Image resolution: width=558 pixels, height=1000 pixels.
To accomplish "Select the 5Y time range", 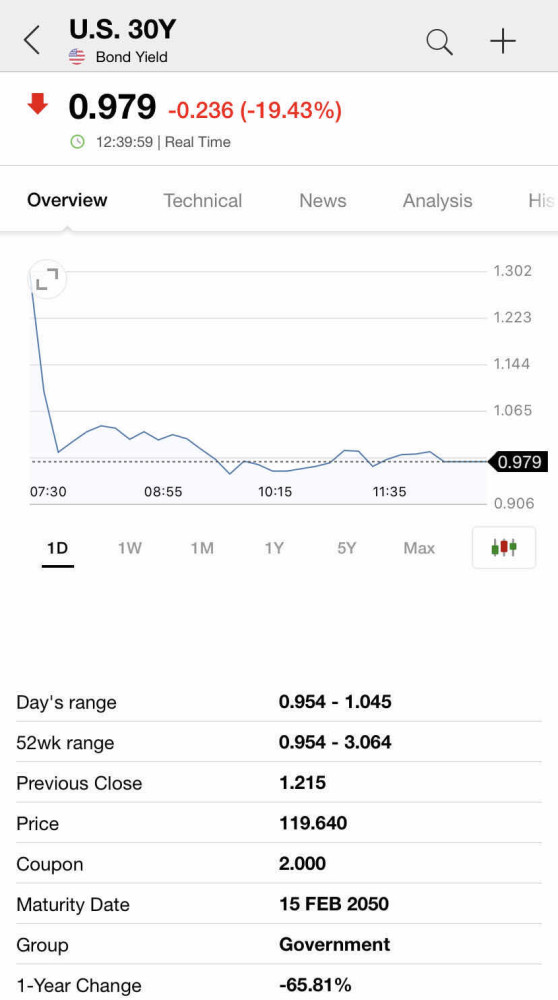I will click(x=346, y=548).
